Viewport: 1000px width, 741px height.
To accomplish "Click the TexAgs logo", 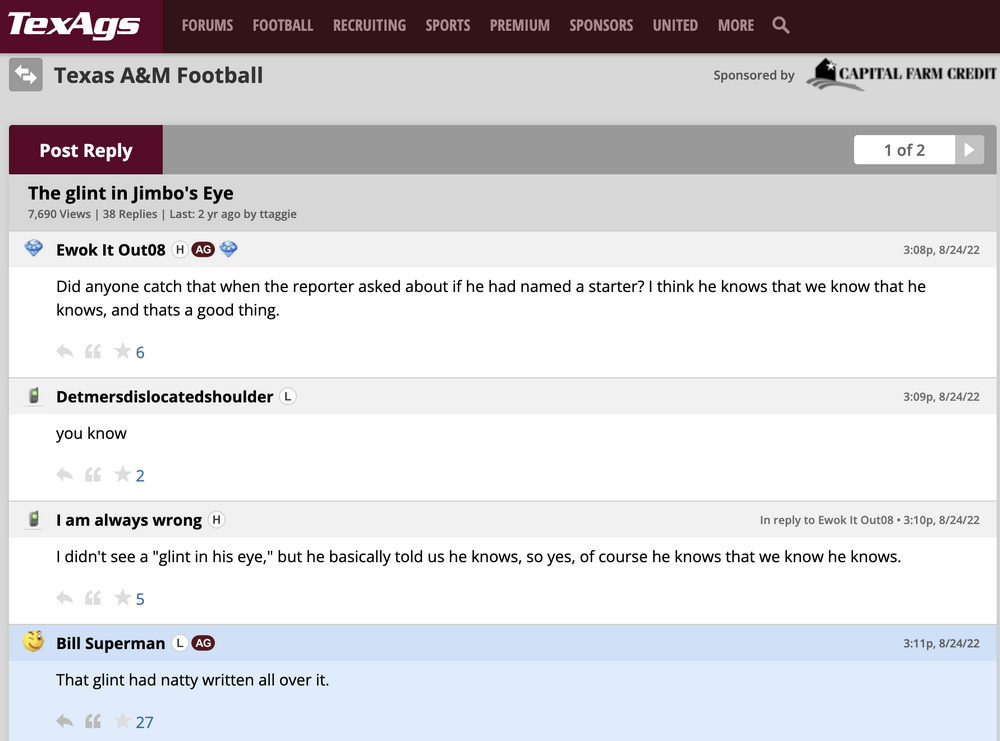I will (74, 25).
